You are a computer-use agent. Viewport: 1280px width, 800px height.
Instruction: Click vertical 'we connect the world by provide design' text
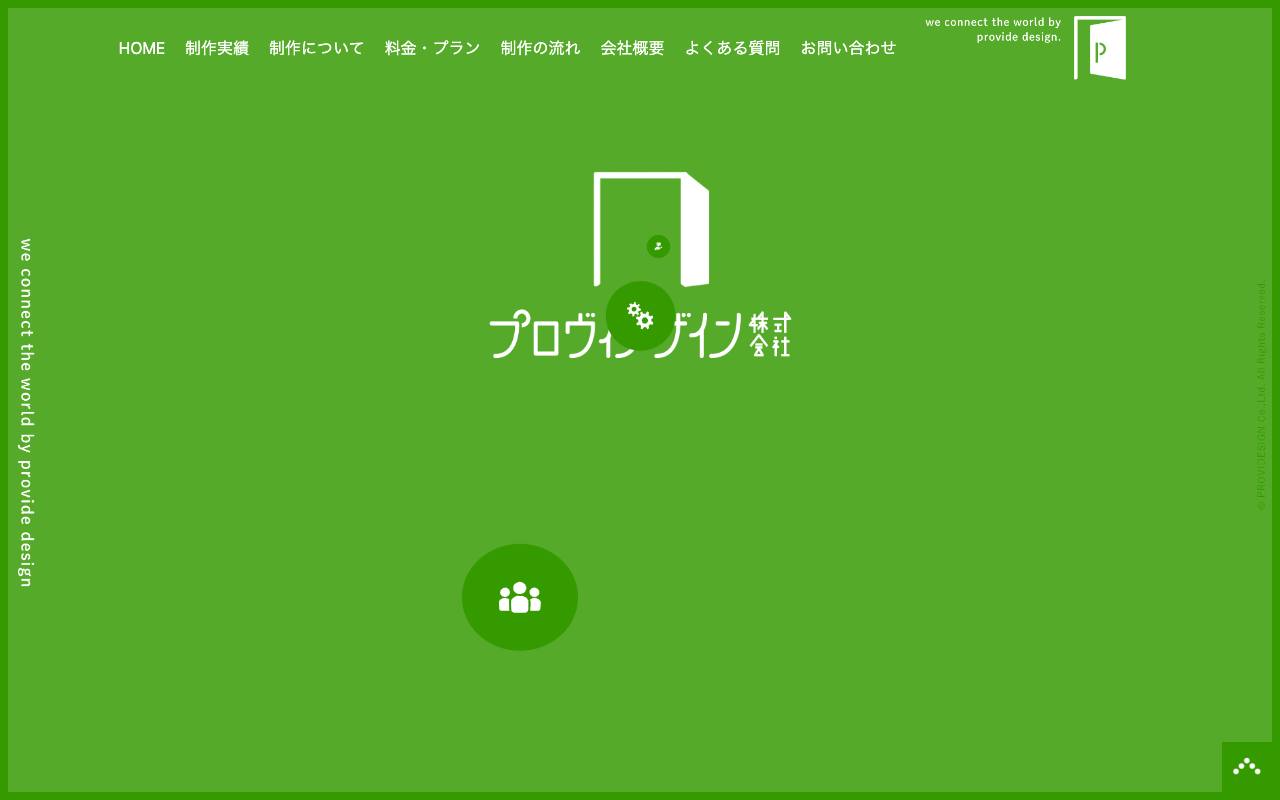(x=26, y=413)
